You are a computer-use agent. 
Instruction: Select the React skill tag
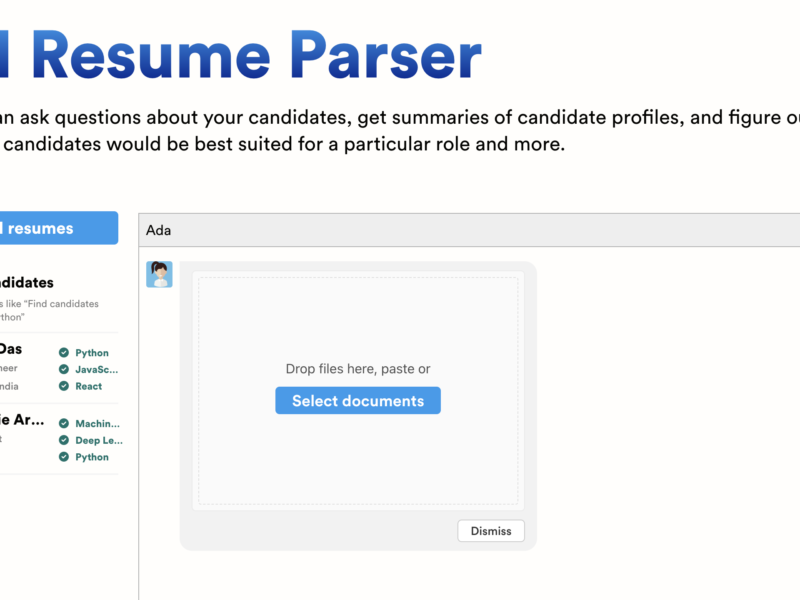tap(88, 386)
